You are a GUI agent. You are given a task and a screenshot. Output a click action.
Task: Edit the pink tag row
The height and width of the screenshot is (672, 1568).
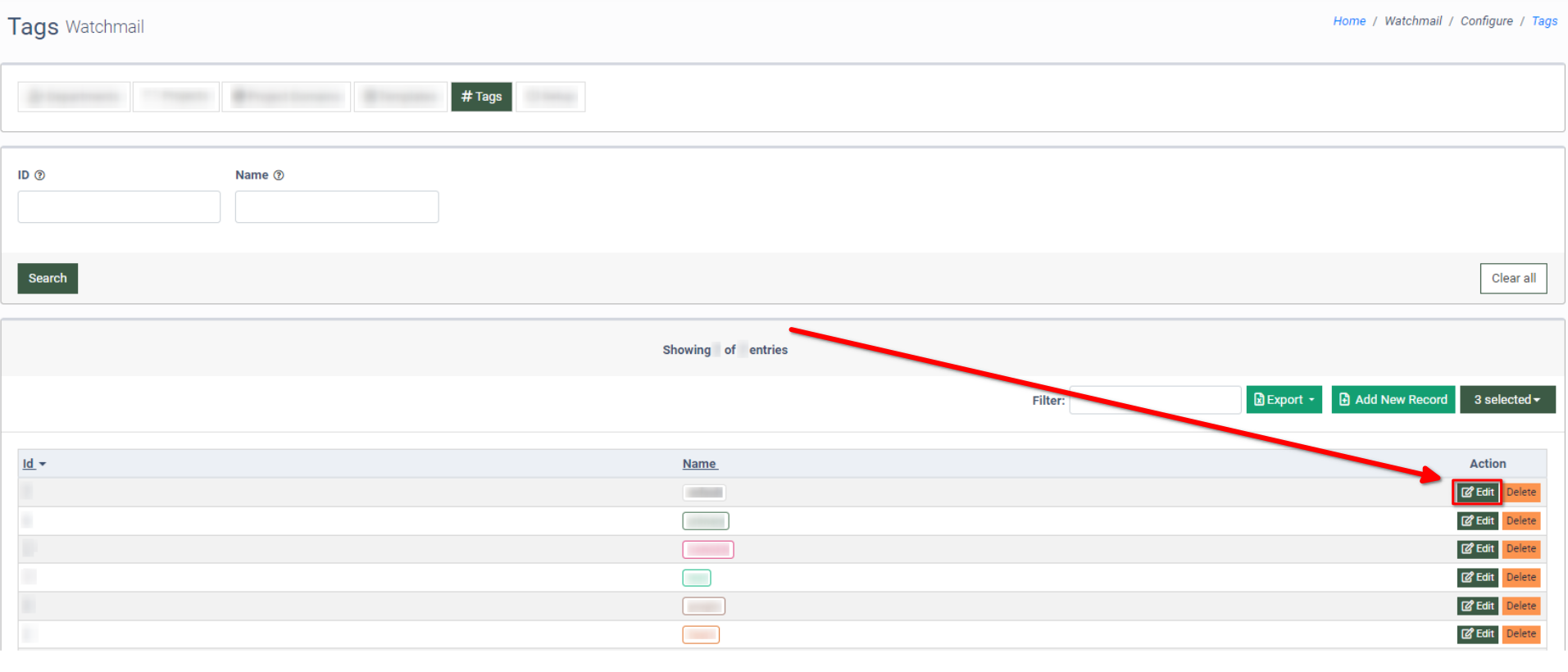[x=1477, y=549]
